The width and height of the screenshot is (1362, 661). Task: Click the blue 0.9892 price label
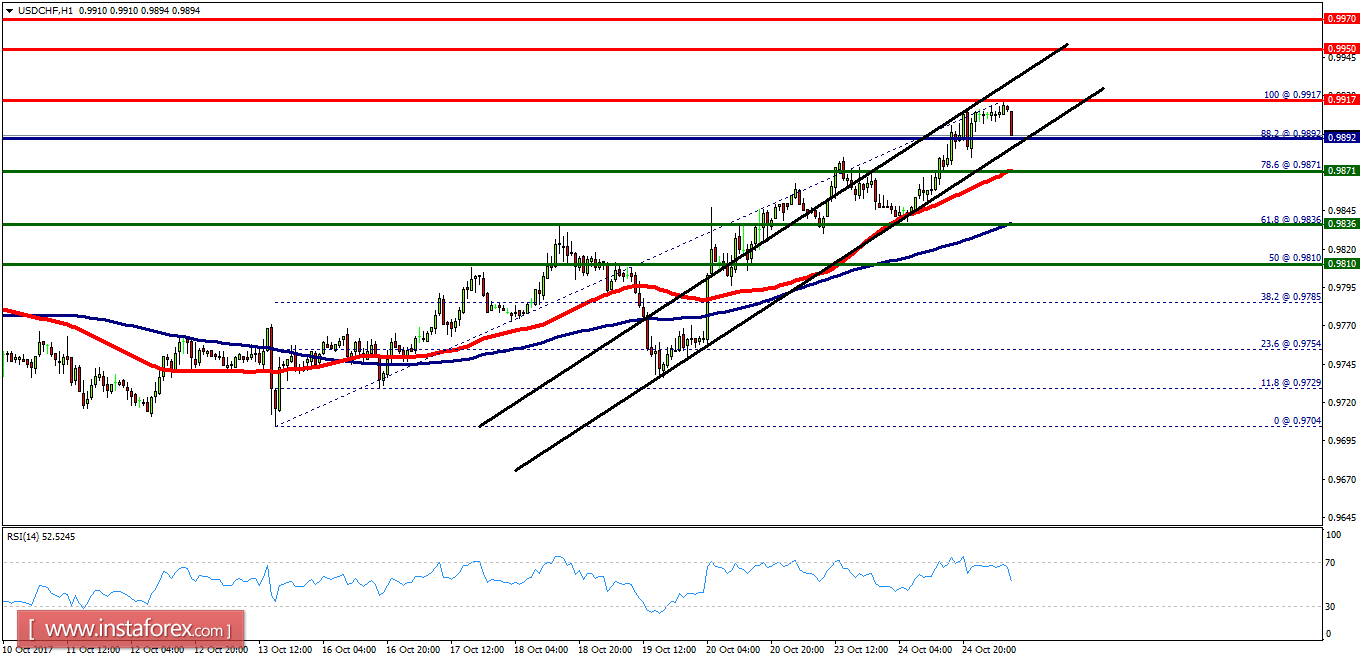coord(1341,138)
